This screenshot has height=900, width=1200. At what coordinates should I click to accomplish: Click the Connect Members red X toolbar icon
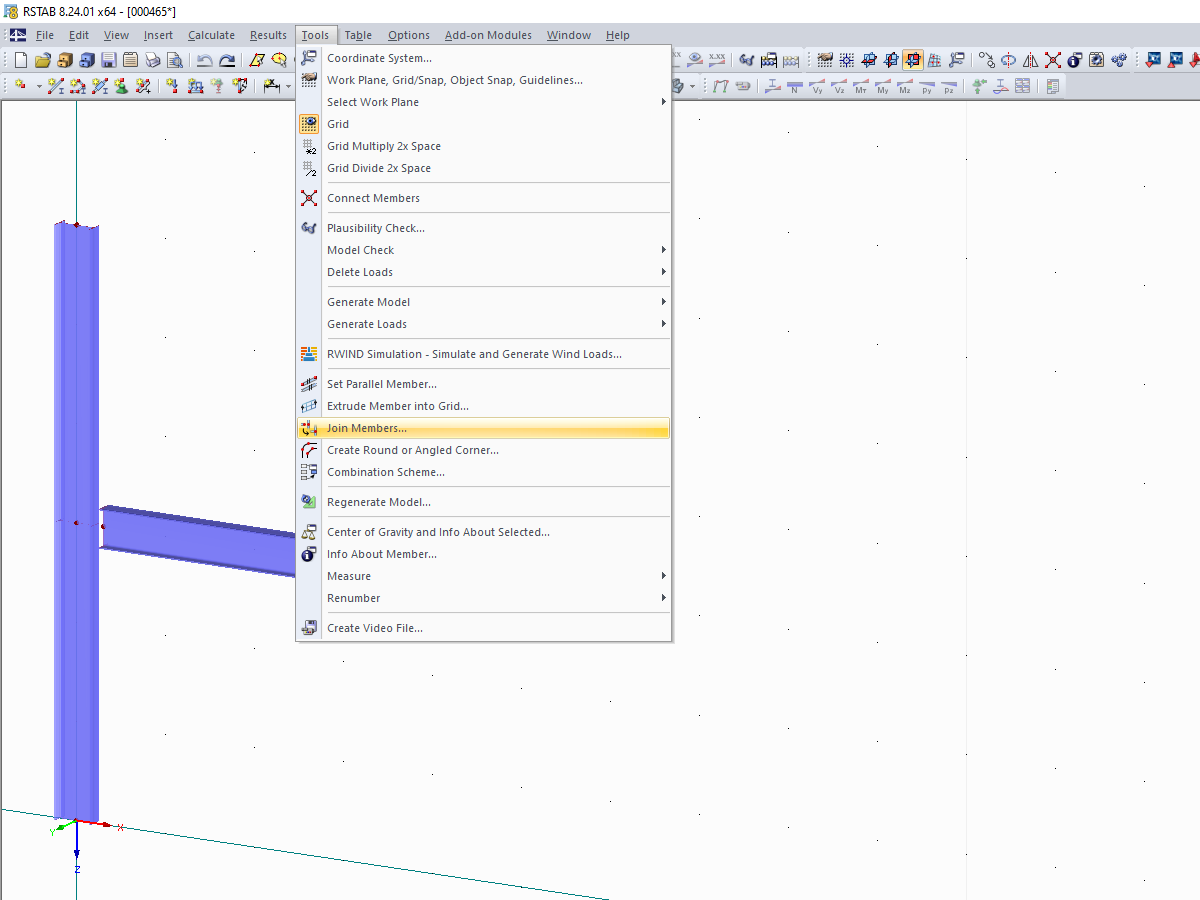pyautogui.click(x=1053, y=60)
